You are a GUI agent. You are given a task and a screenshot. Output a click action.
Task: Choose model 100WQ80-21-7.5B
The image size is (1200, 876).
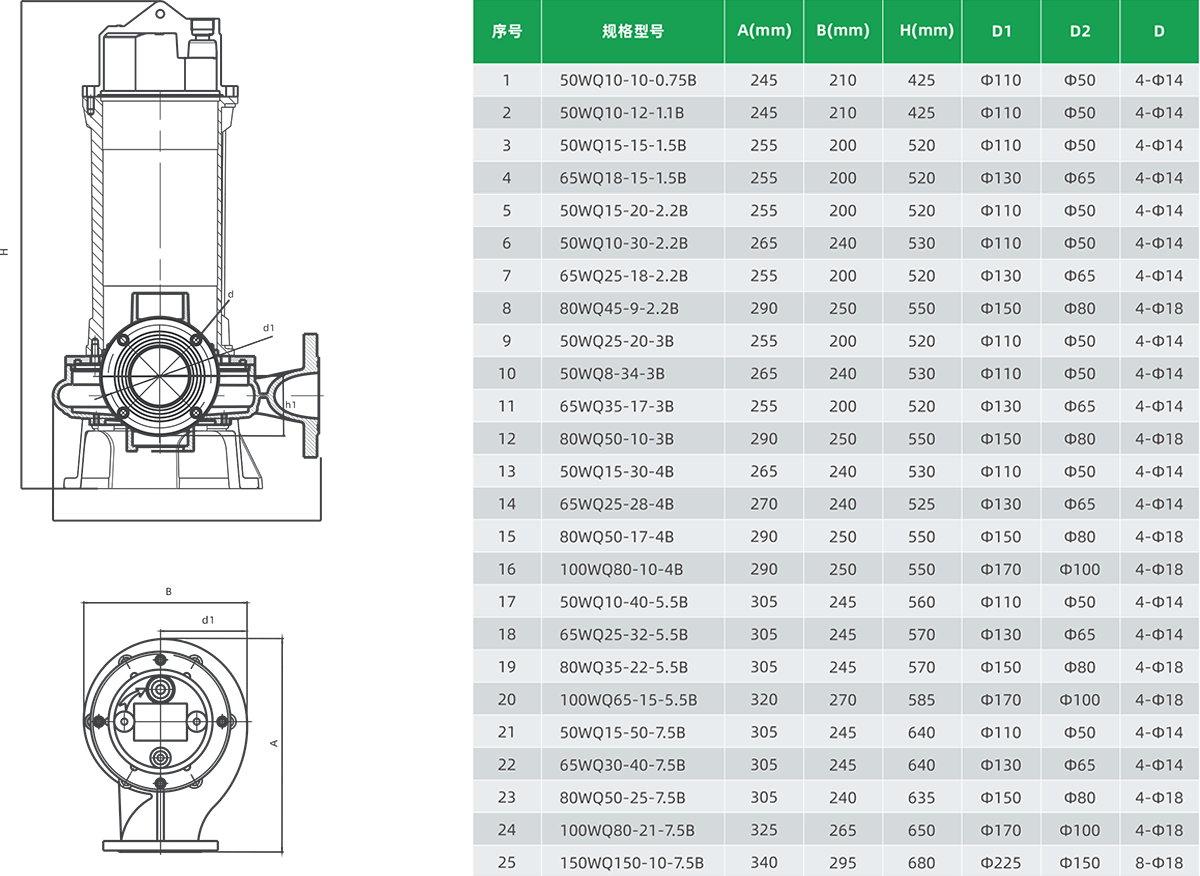pos(628,831)
